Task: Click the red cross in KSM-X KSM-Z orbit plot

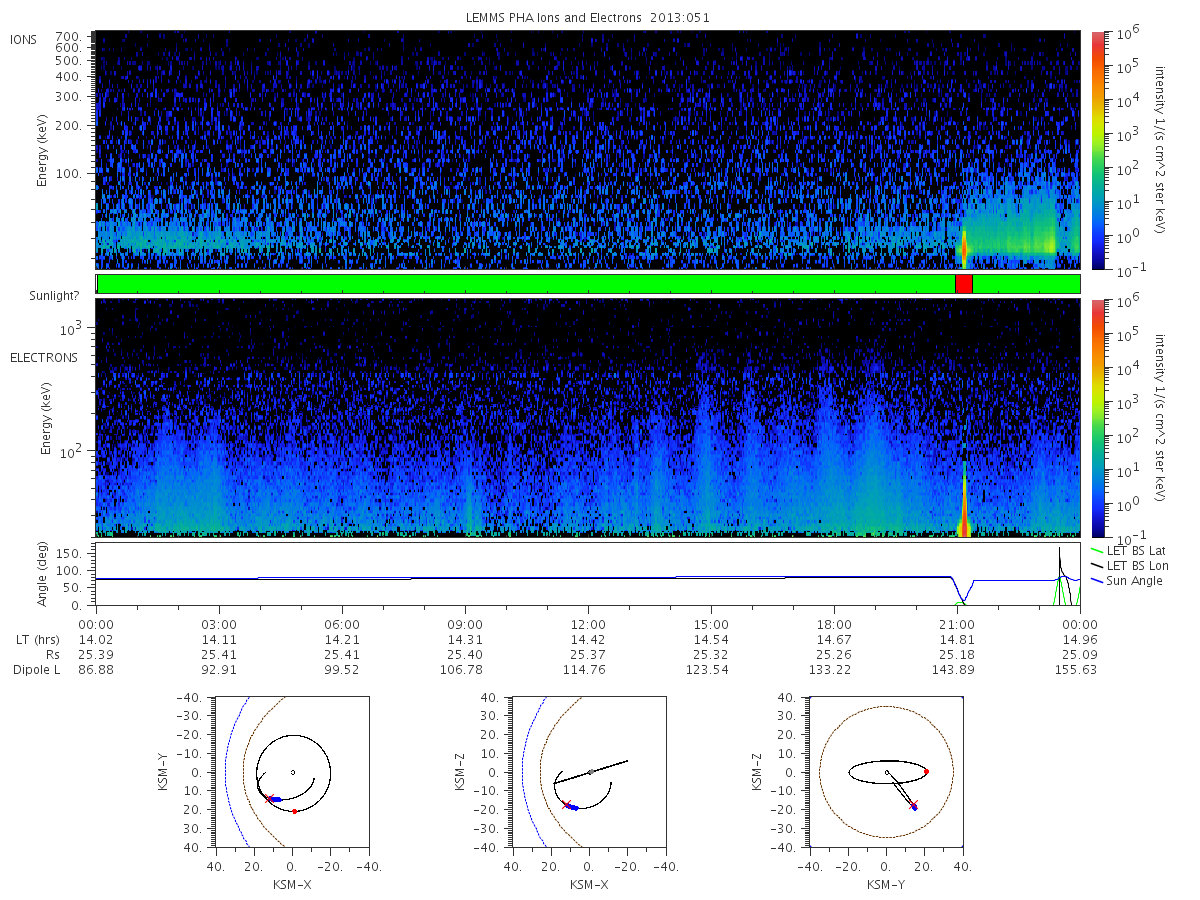Action: pyautogui.click(x=566, y=804)
